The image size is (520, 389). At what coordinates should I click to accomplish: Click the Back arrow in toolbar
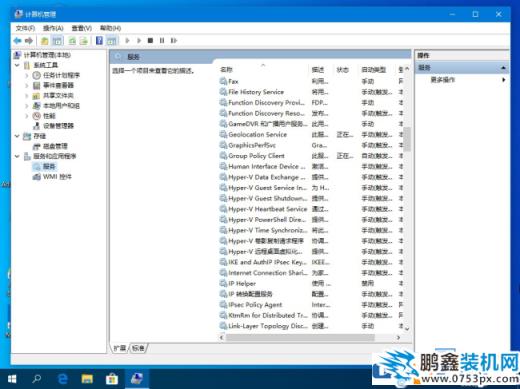pos(17,41)
